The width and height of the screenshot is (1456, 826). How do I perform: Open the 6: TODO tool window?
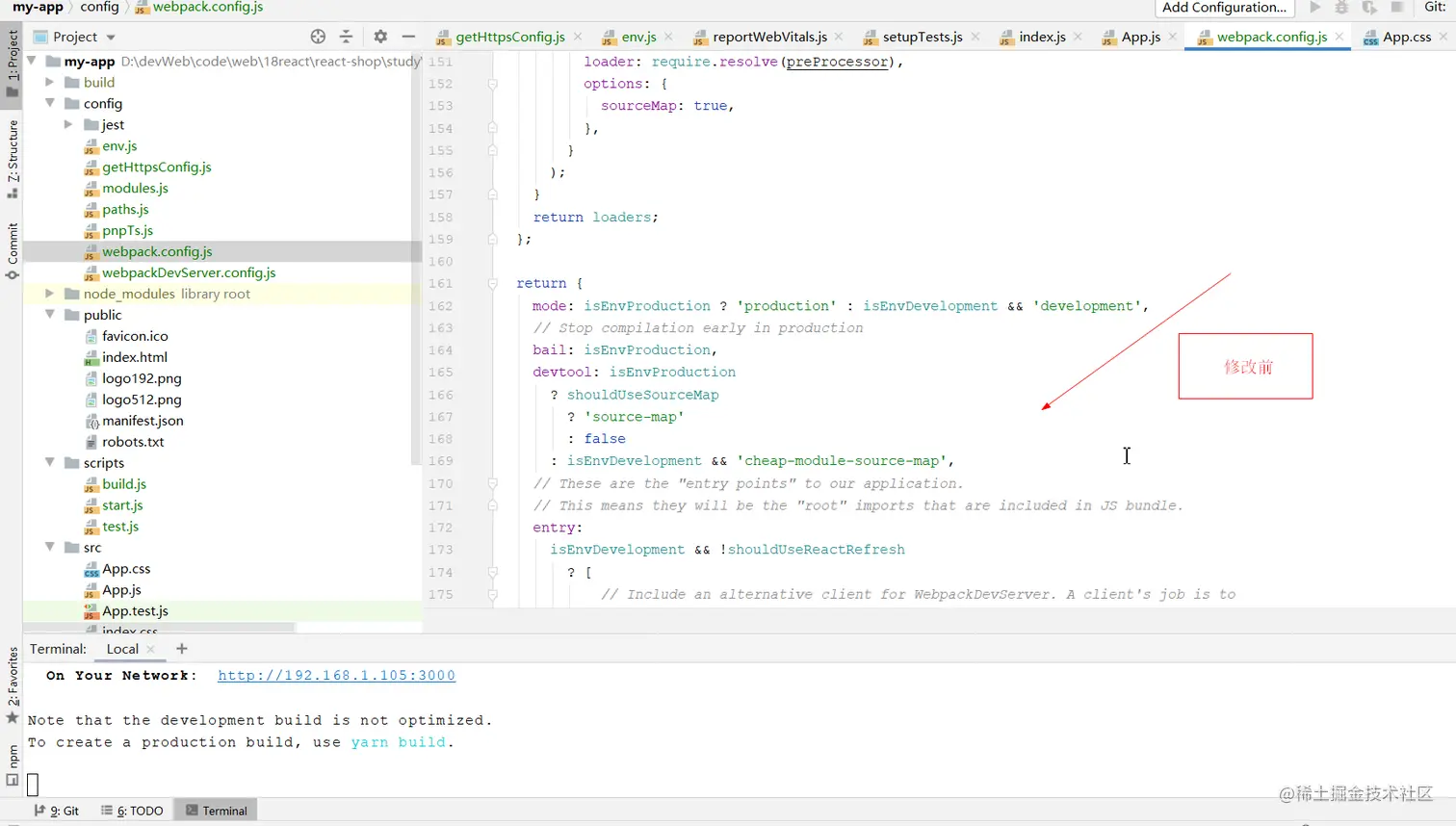(x=132, y=811)
